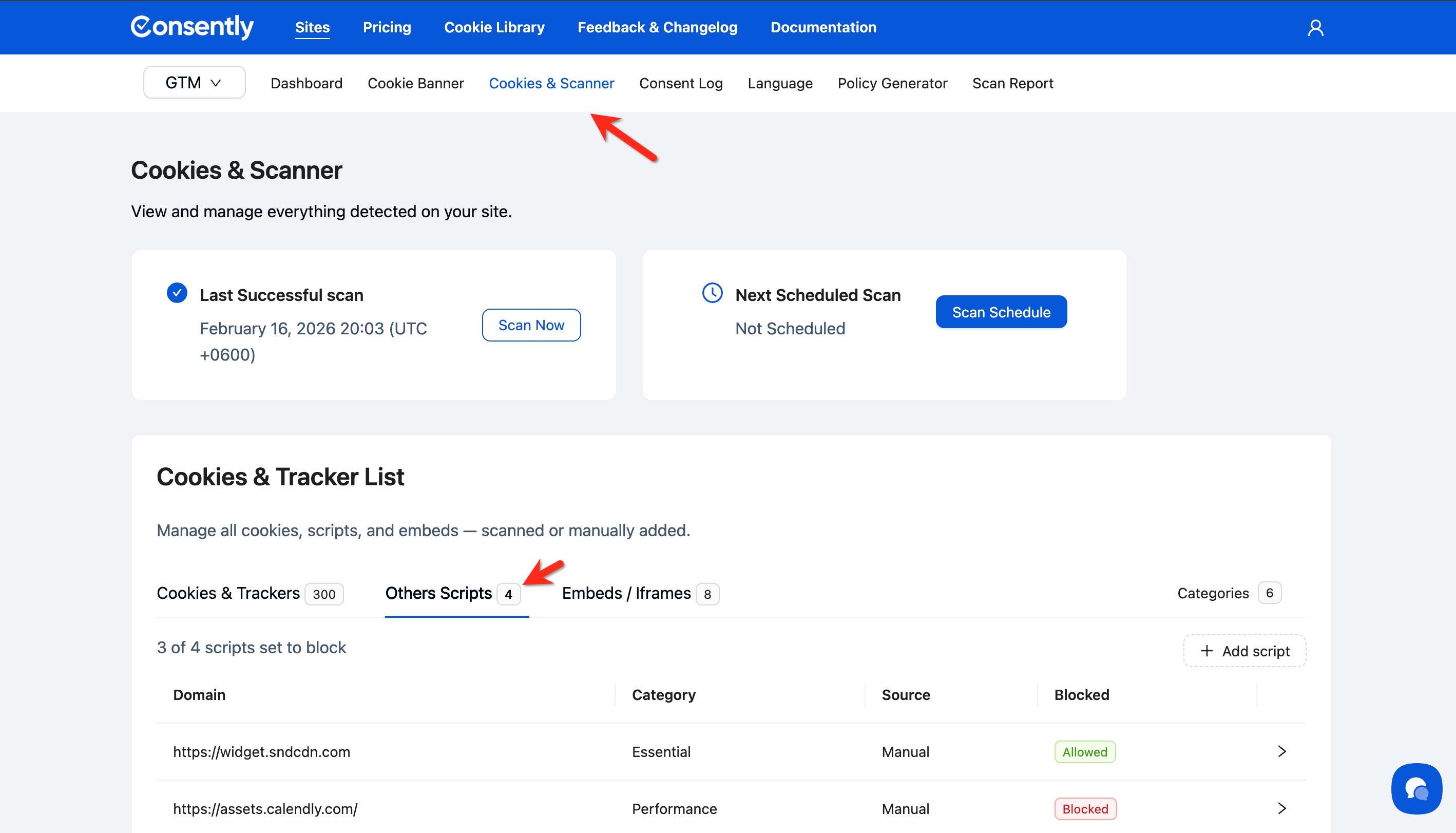Open the GTM site selector dropdown
This screenshot has height=833, width=1456.
pos(194,83)
